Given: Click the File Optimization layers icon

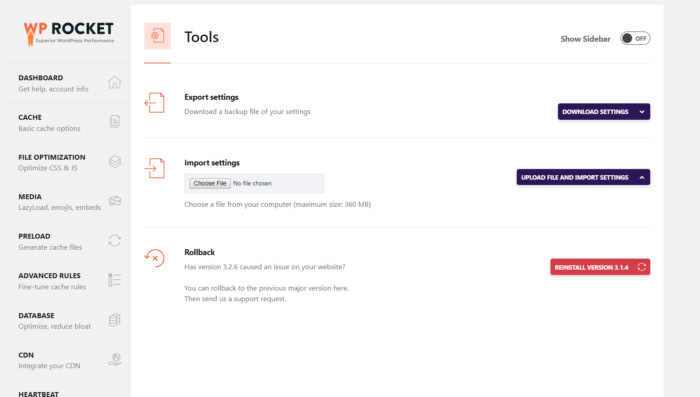Looking at the screenshot, I should click(x=115, y=161).
